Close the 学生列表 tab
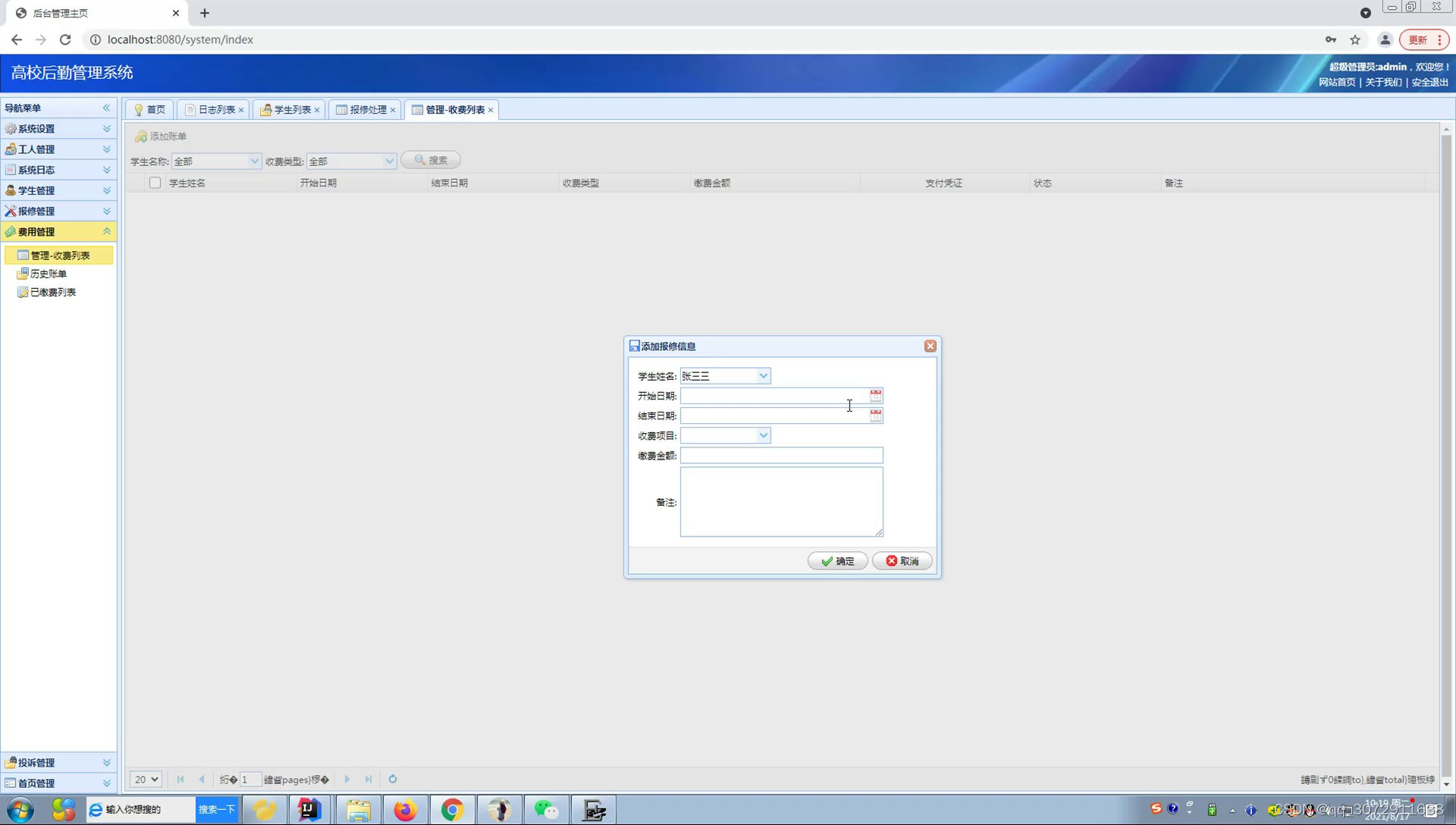This screenshot has height=825, width=1456. 317,110
